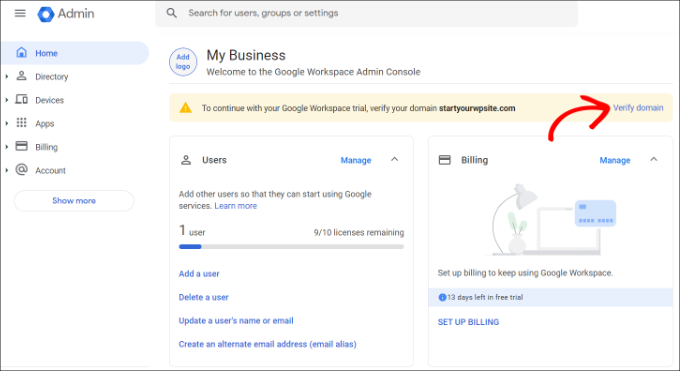Click the Users card person icon

tap(186, 160)
